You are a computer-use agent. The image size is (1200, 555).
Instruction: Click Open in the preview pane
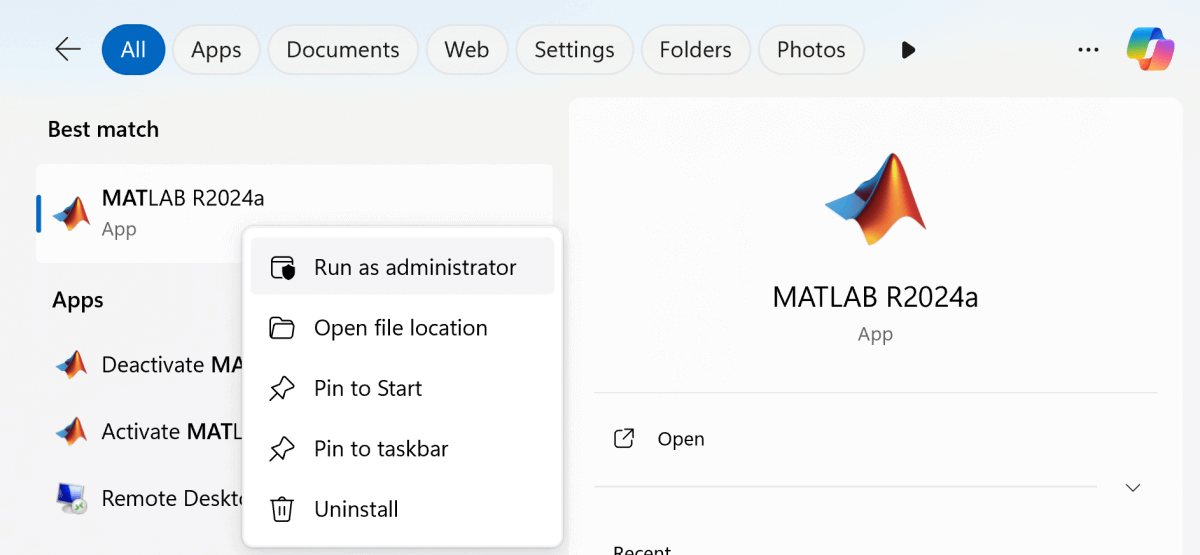tap(681, 439)
